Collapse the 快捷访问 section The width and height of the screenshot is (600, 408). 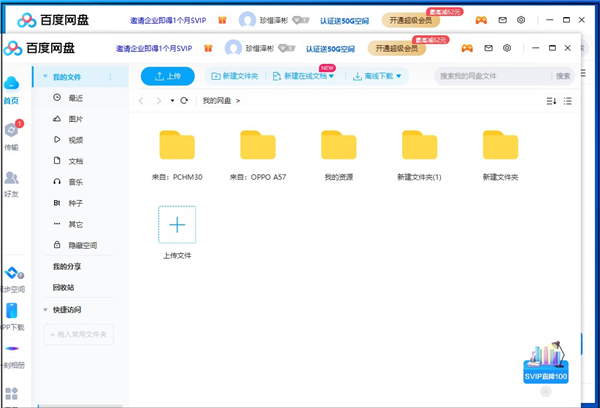coord(45,310)
